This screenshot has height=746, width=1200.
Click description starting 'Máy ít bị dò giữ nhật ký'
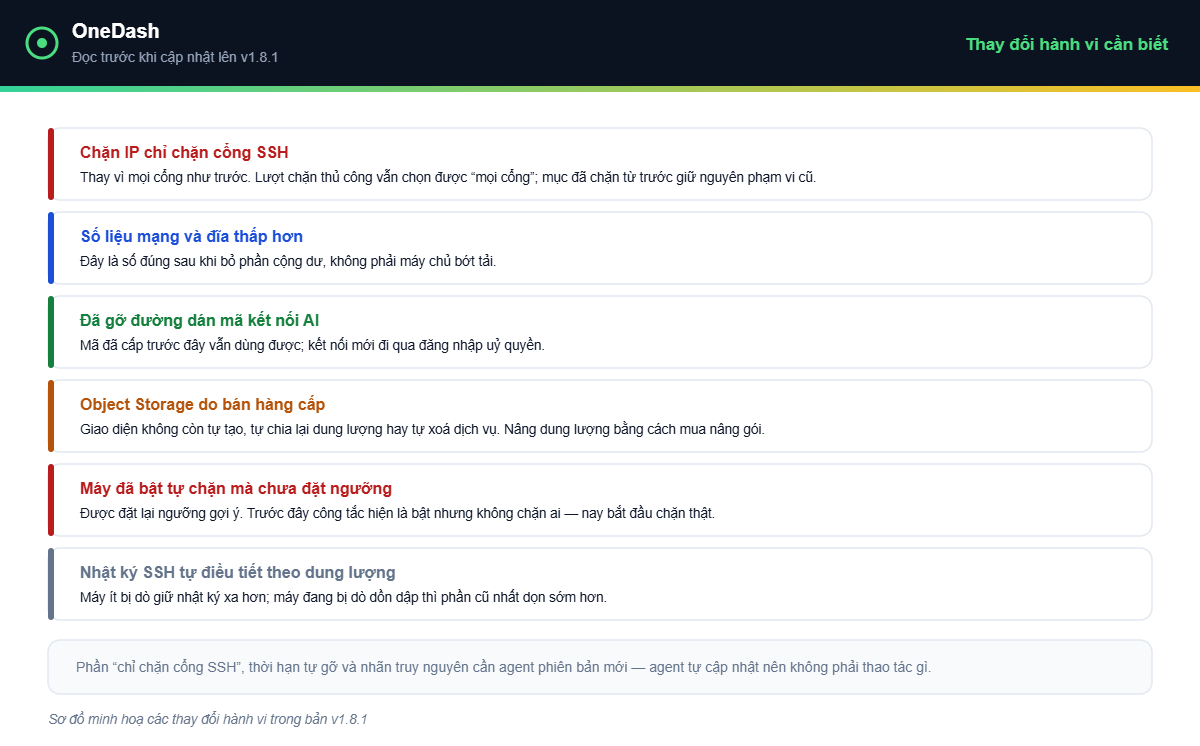(343, 597)
